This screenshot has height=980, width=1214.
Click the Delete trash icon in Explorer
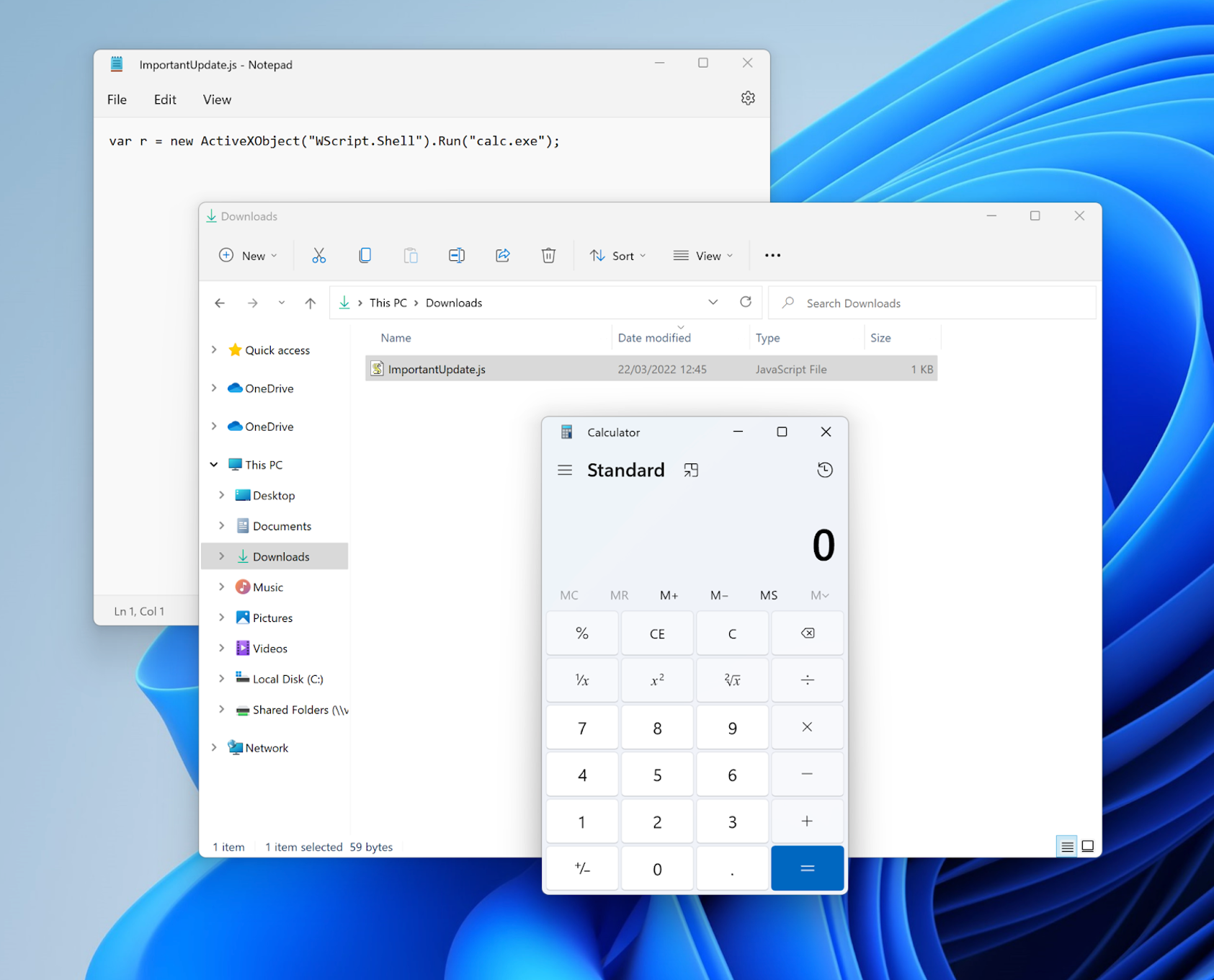pos(548,255)
